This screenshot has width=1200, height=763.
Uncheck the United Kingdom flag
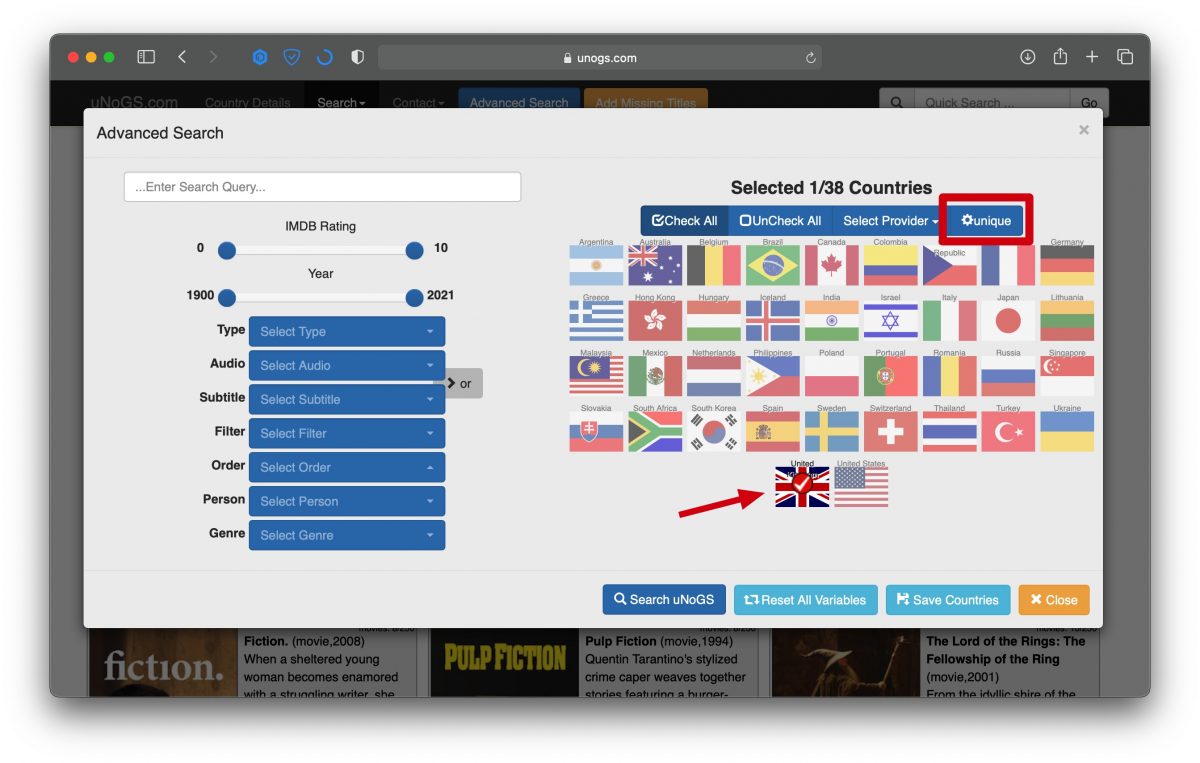pos(802,487)
